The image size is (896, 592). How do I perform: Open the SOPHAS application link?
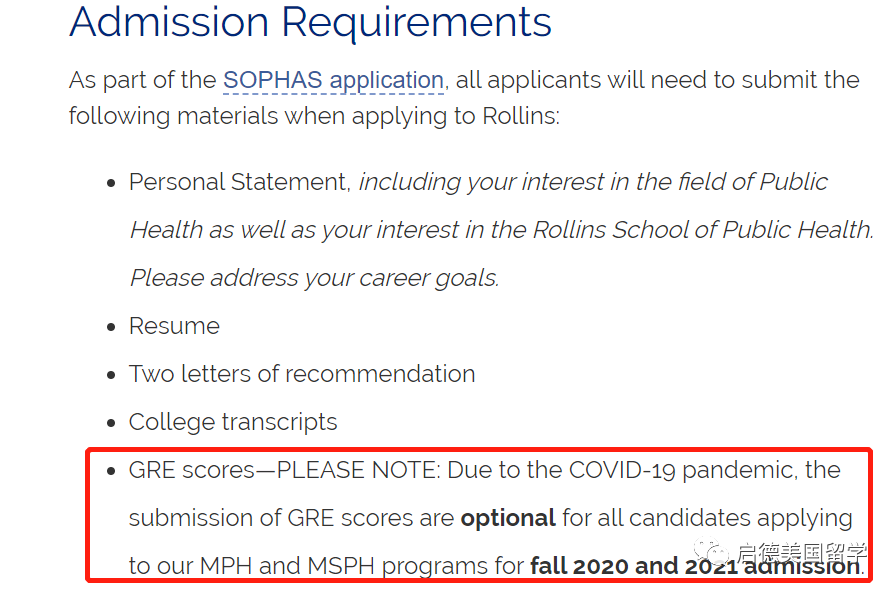pos(333,80)
